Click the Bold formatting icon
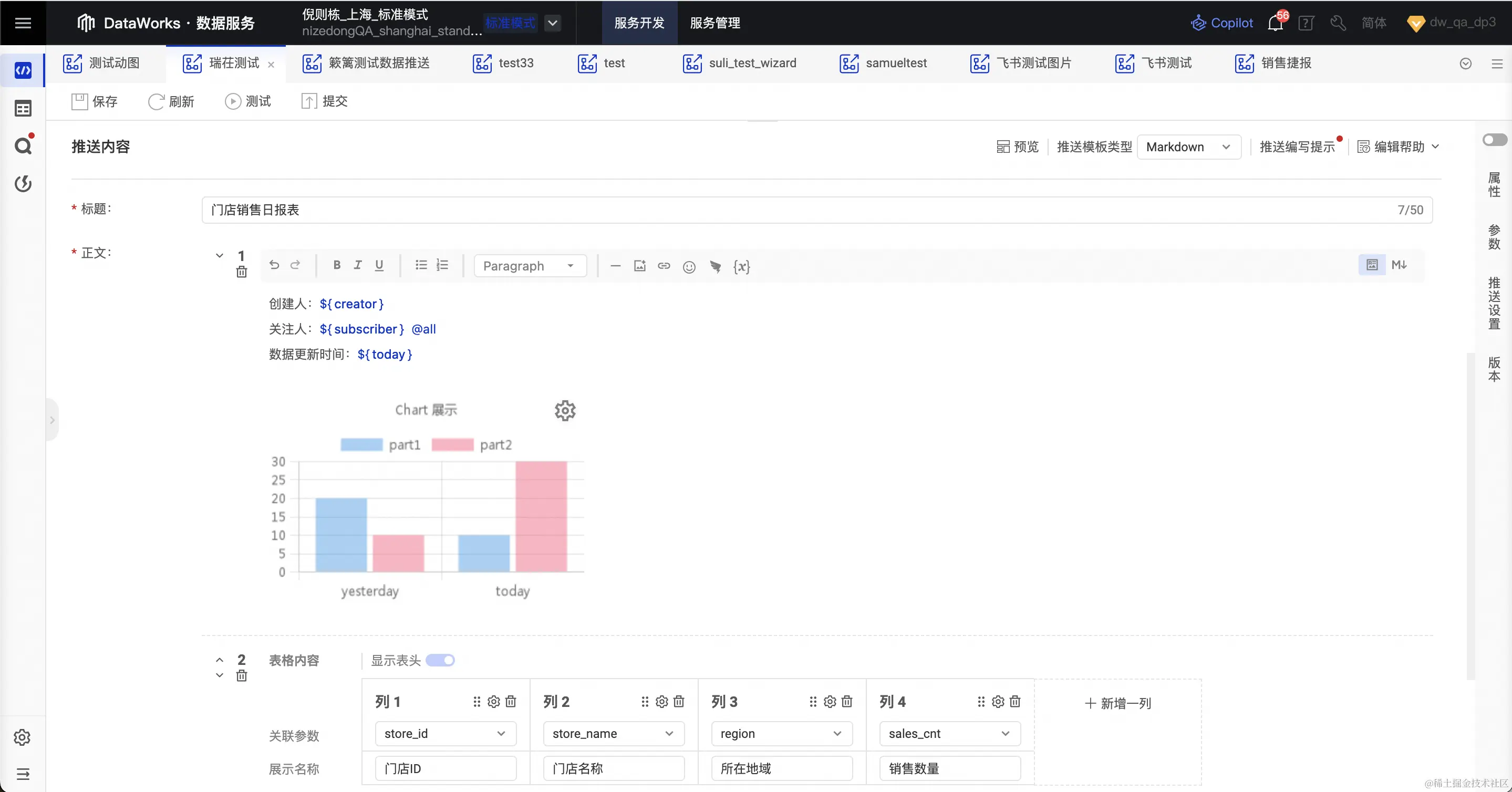This screenshot has height=792, width=1512. tap(336, 265)
